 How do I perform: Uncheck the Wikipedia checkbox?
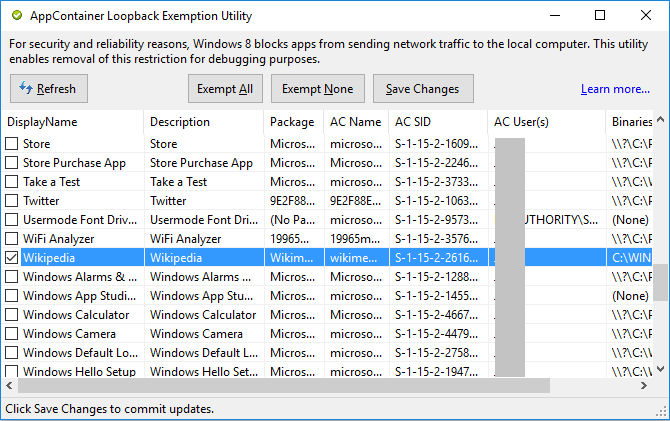[12, 258]
